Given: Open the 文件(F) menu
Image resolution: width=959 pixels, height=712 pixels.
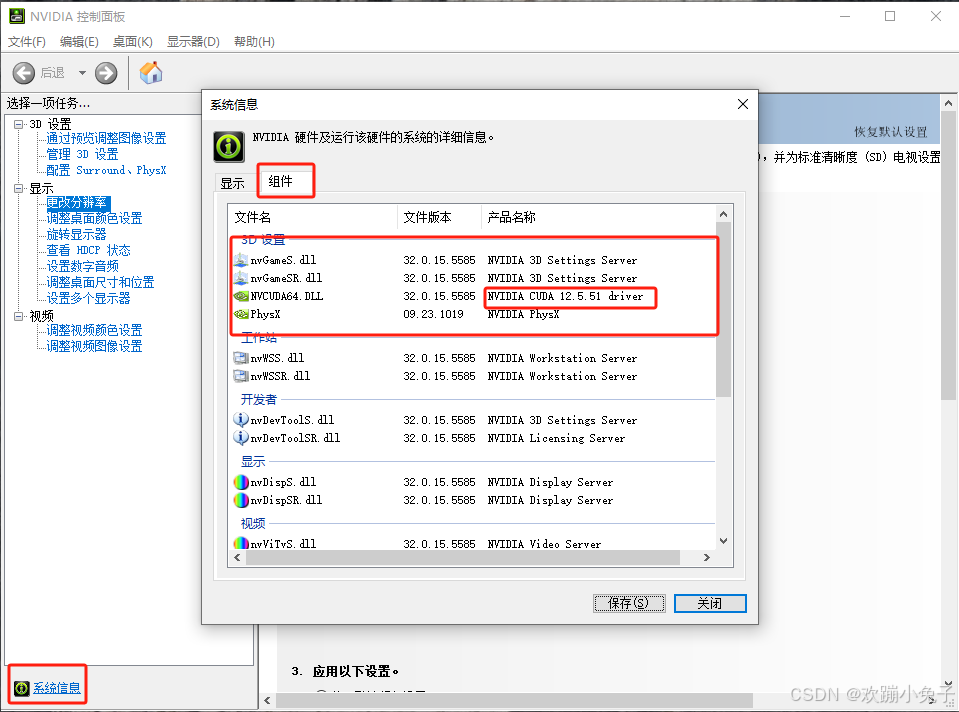Looking at the screenshot, I should [26, 42].
